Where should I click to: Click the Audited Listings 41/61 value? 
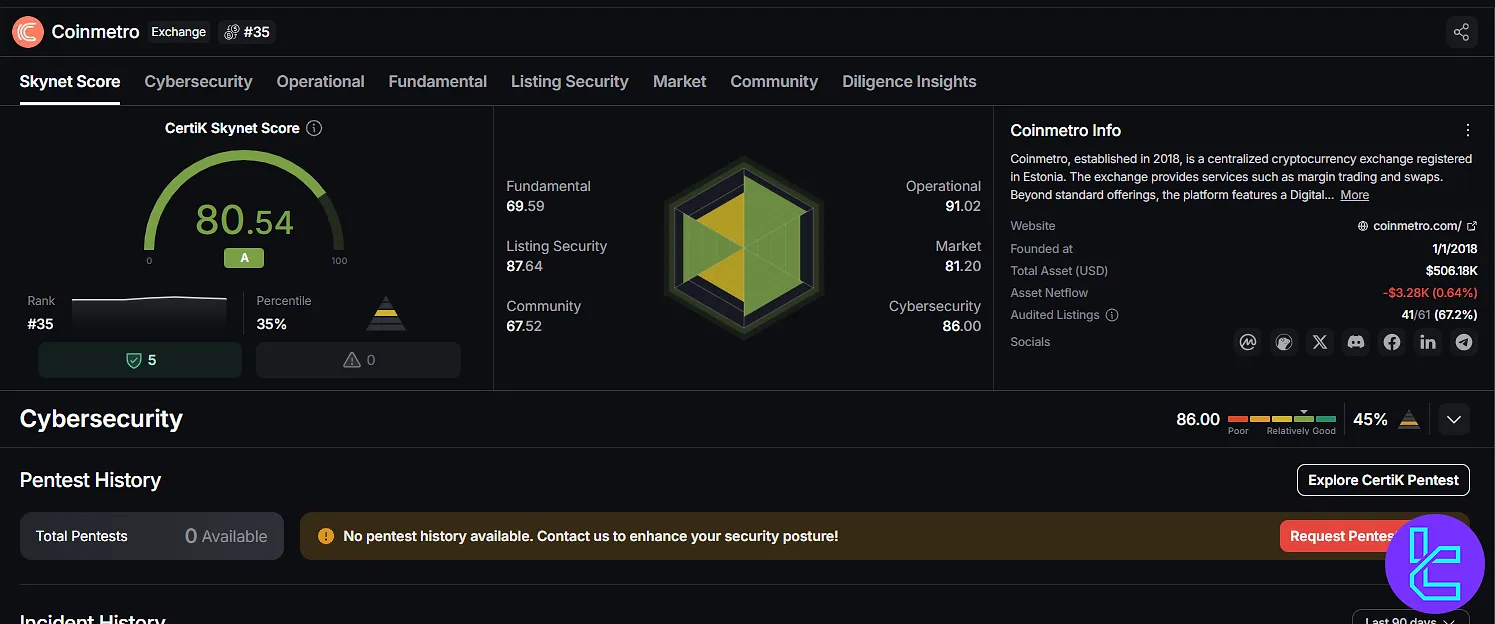[1439, 315]
